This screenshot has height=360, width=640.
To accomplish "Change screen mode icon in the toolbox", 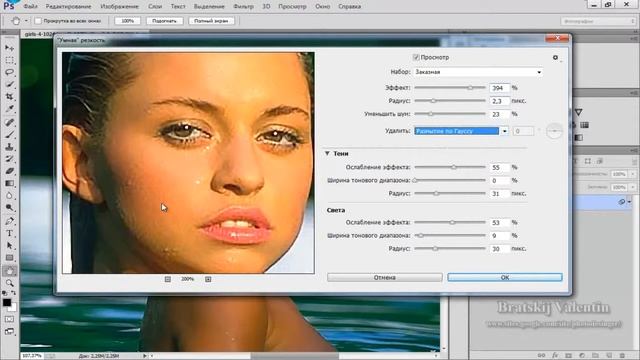I will click(9, 331).
